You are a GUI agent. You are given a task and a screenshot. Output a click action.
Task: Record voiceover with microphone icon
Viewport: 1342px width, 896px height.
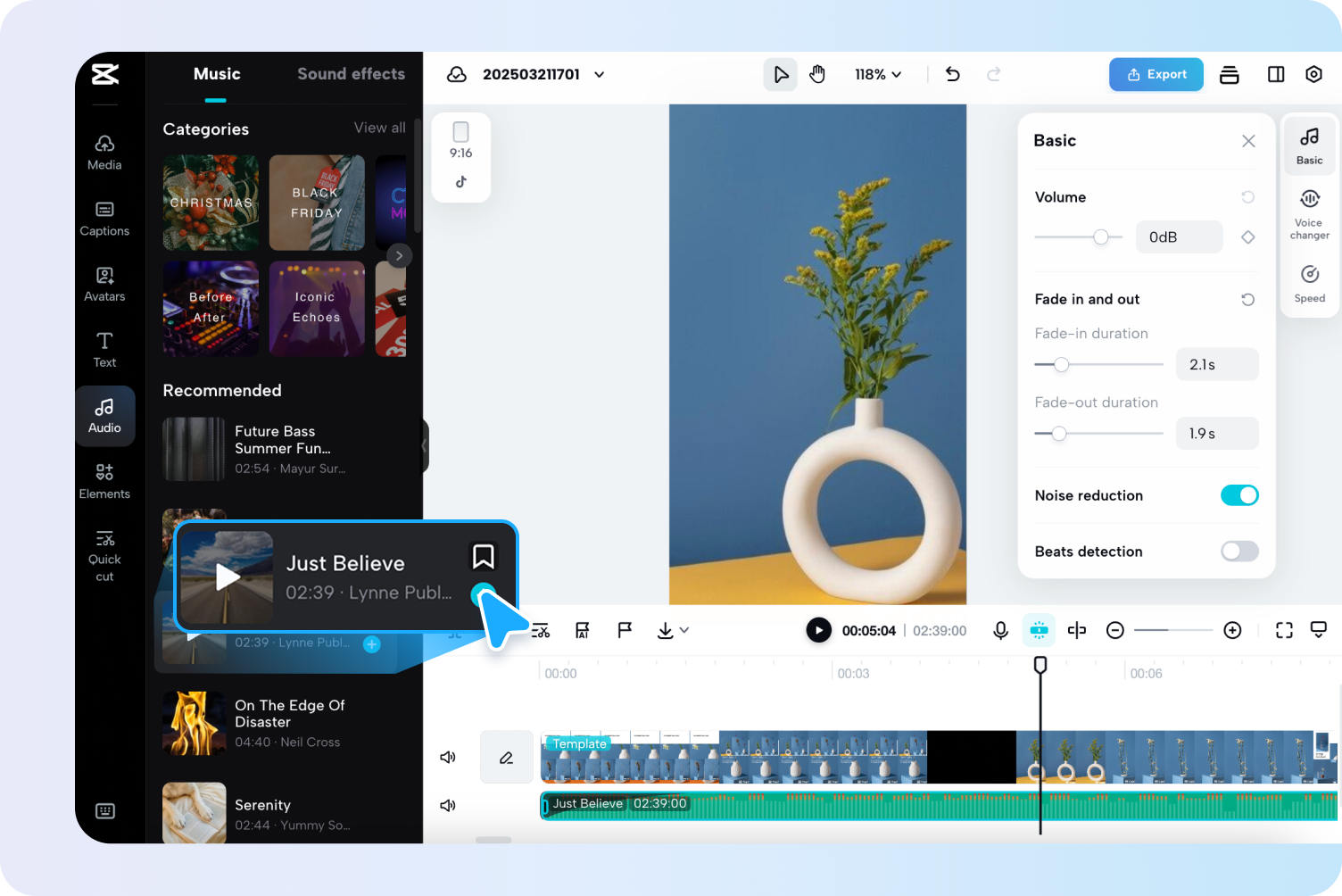click(x=1001, y=630)
